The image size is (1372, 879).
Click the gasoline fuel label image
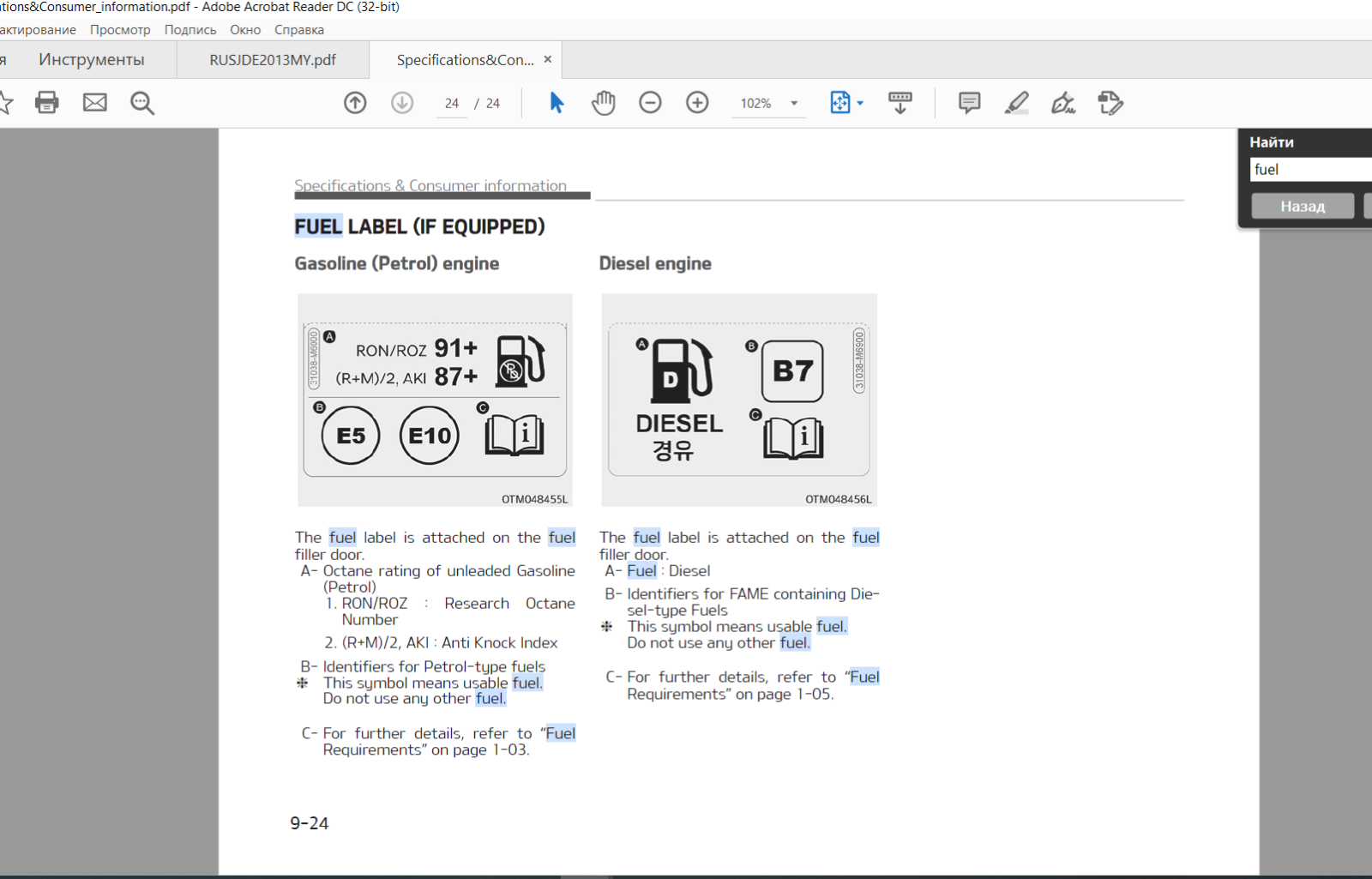click(x=435, y=400)
